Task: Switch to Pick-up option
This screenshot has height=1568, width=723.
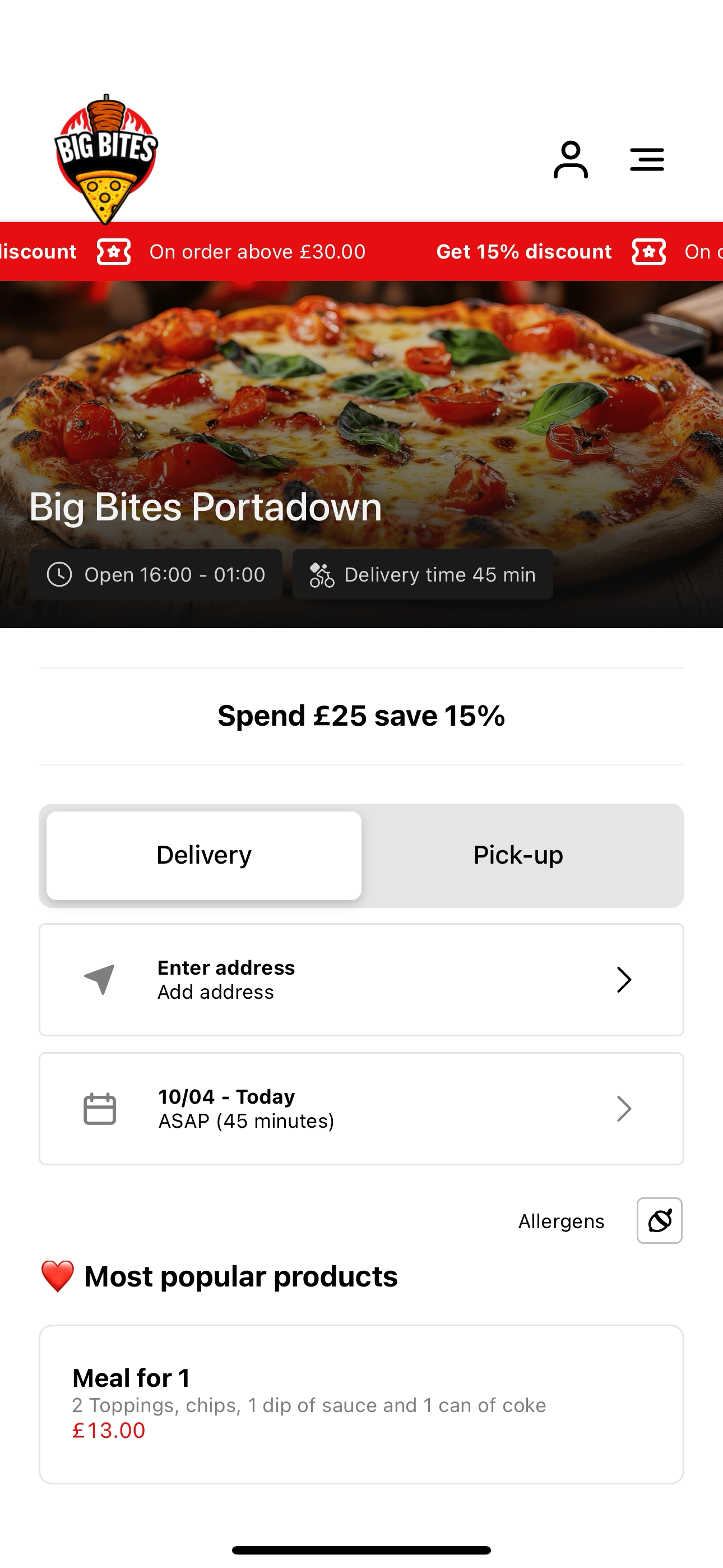Action: 518,855
